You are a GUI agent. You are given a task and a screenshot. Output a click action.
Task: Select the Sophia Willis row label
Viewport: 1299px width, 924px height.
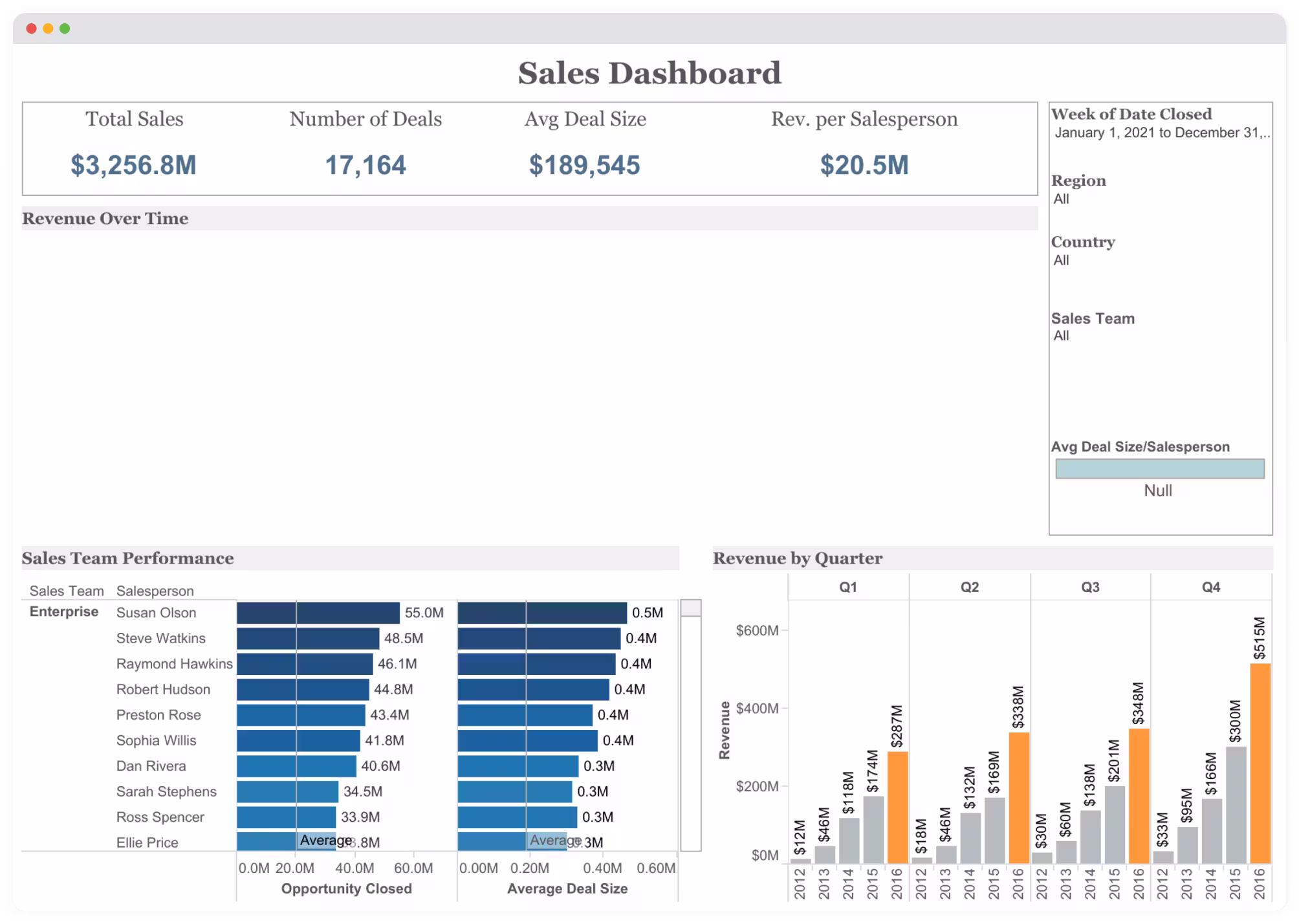tap(156, 741)
